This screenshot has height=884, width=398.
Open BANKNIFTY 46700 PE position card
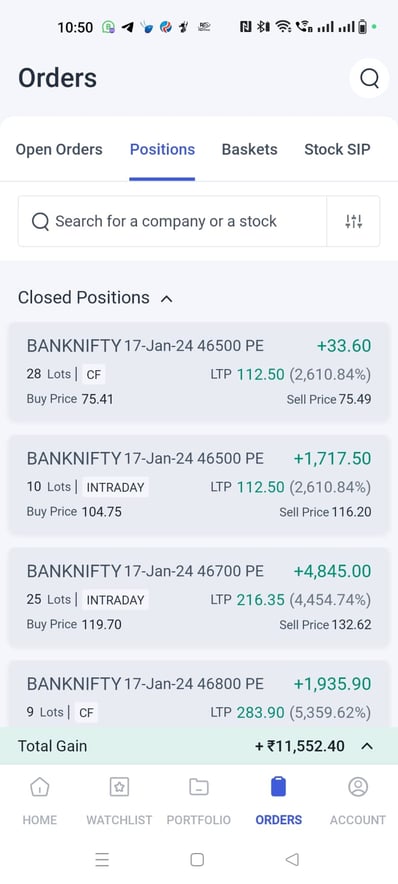(199, 597)
